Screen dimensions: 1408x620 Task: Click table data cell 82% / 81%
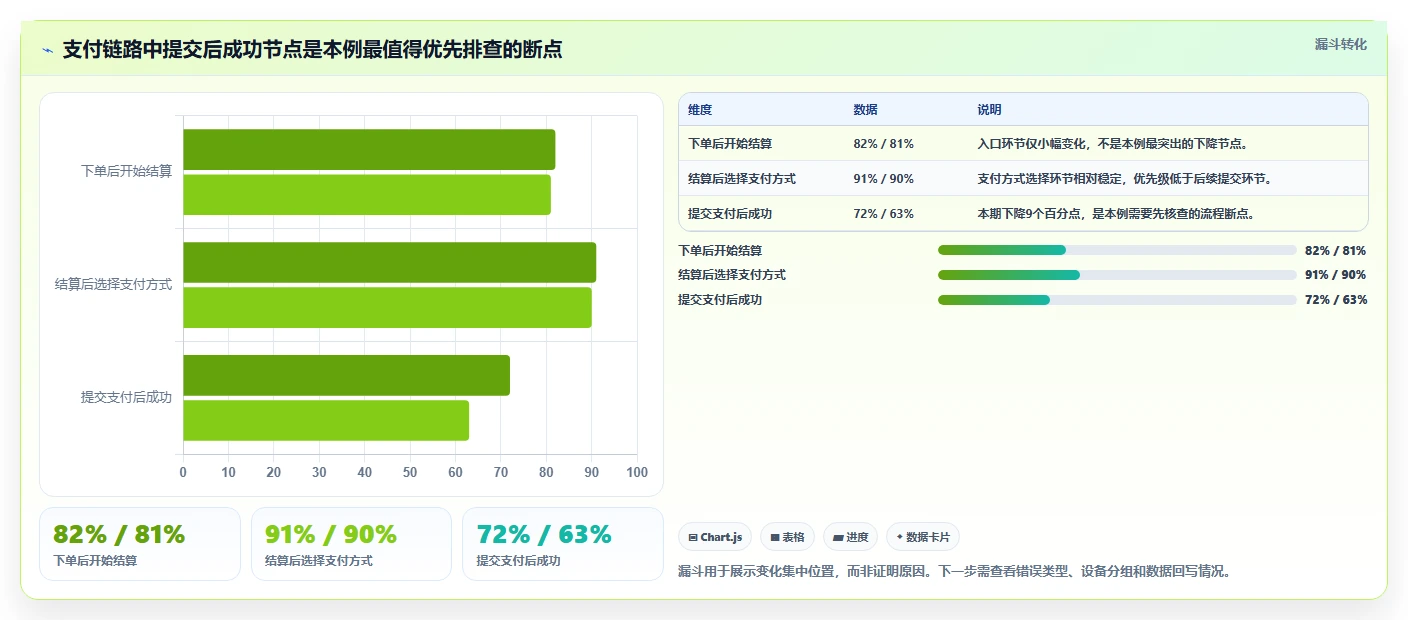[x=884, y=144]
